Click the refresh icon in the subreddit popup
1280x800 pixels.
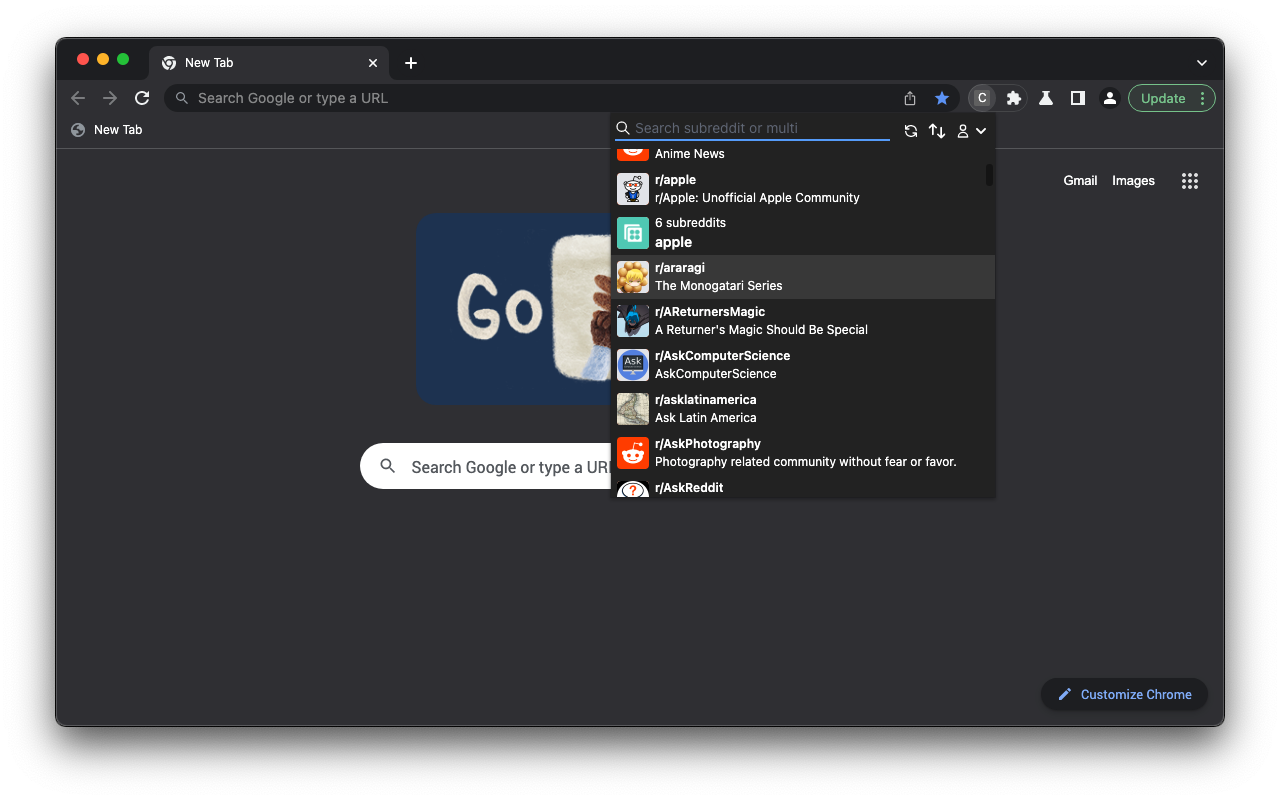(x=911, y=131)
